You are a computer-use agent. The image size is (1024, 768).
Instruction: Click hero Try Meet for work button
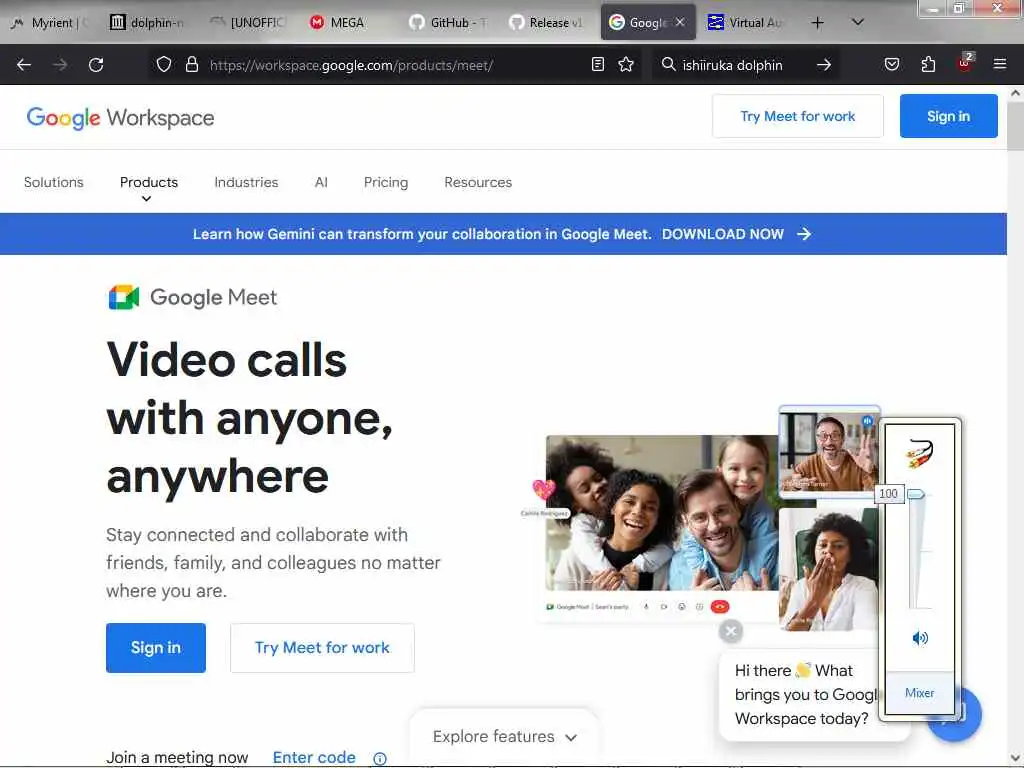(322, 647)
